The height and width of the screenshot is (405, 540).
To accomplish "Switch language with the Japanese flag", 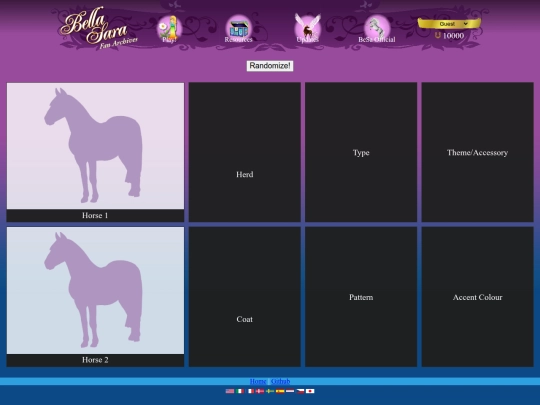I will click(x=310, y=391).
